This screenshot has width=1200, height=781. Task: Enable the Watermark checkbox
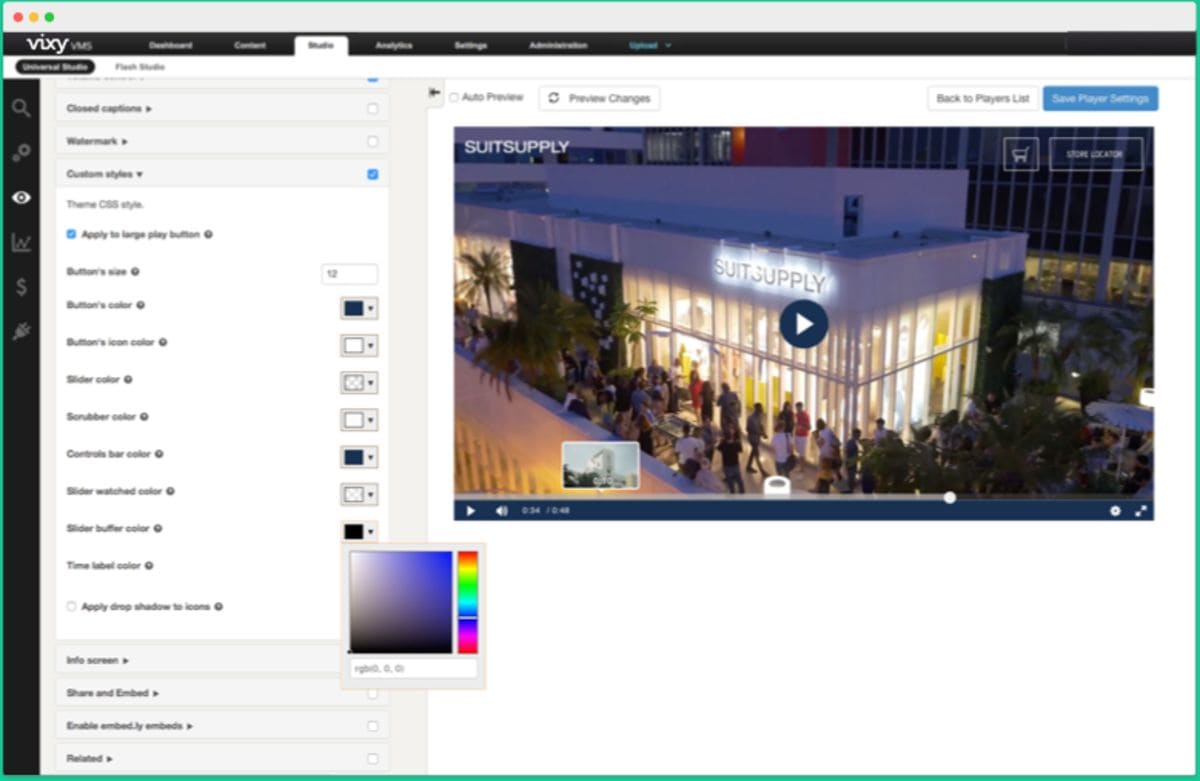[x=373, y=141]
